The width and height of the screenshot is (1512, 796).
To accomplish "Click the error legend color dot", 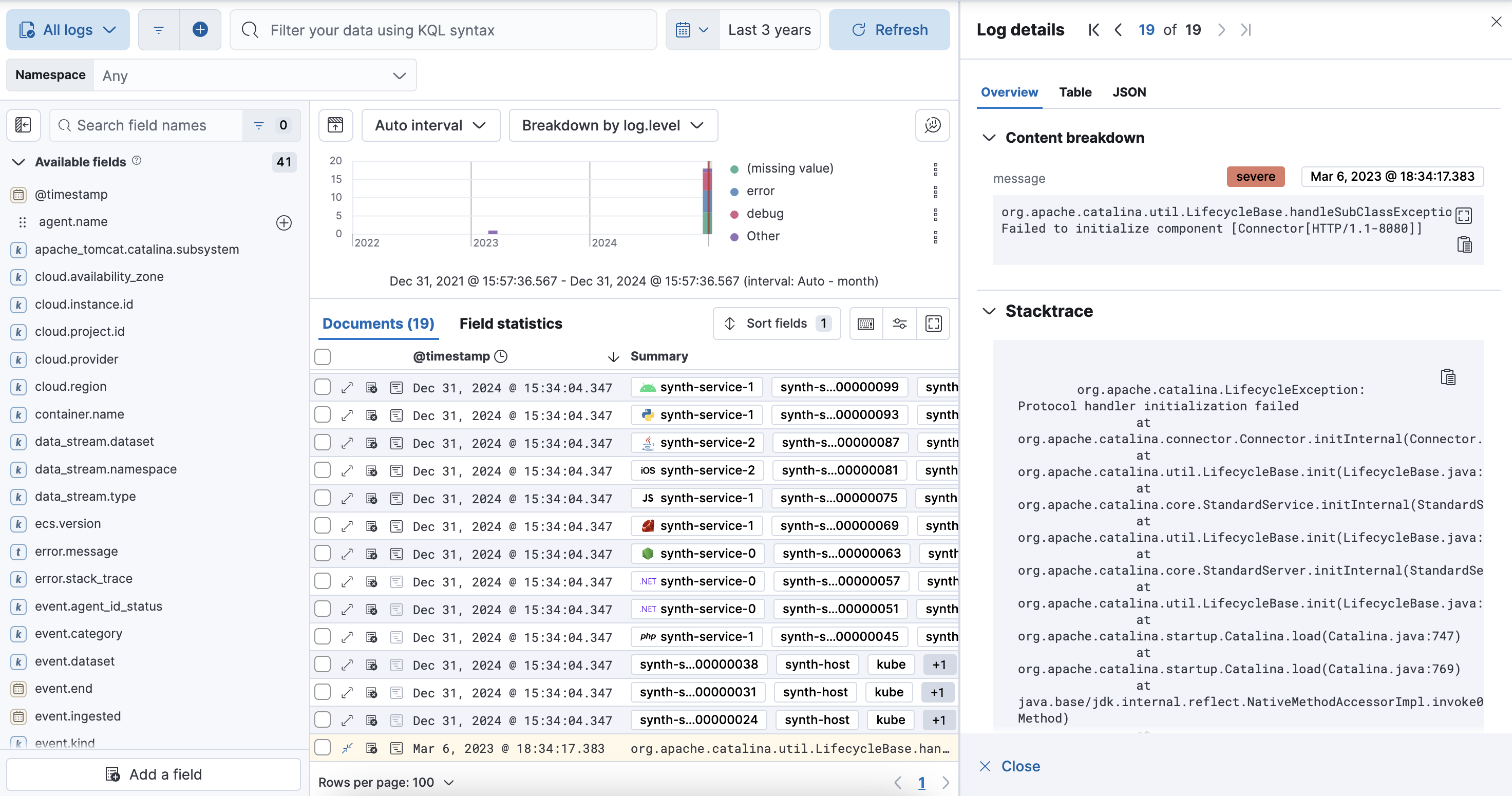I will tap(734, 192).
